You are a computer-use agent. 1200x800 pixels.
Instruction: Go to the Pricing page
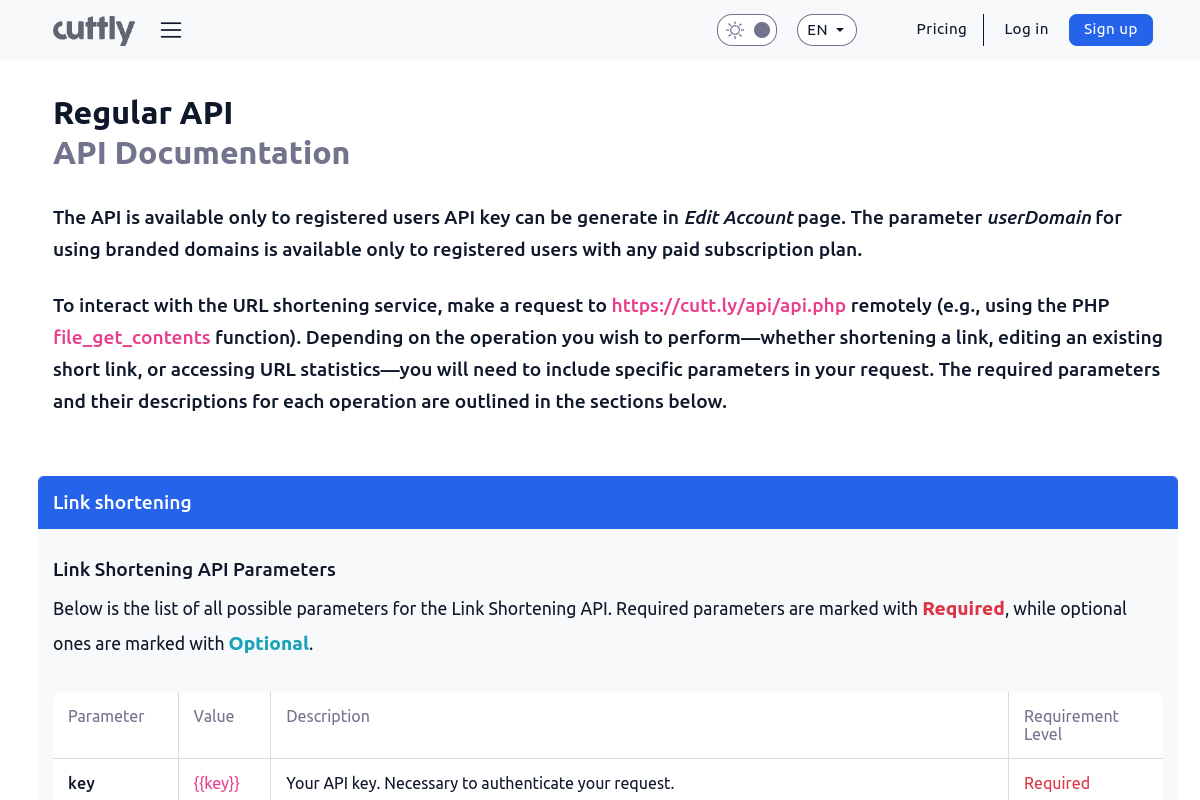942,29
